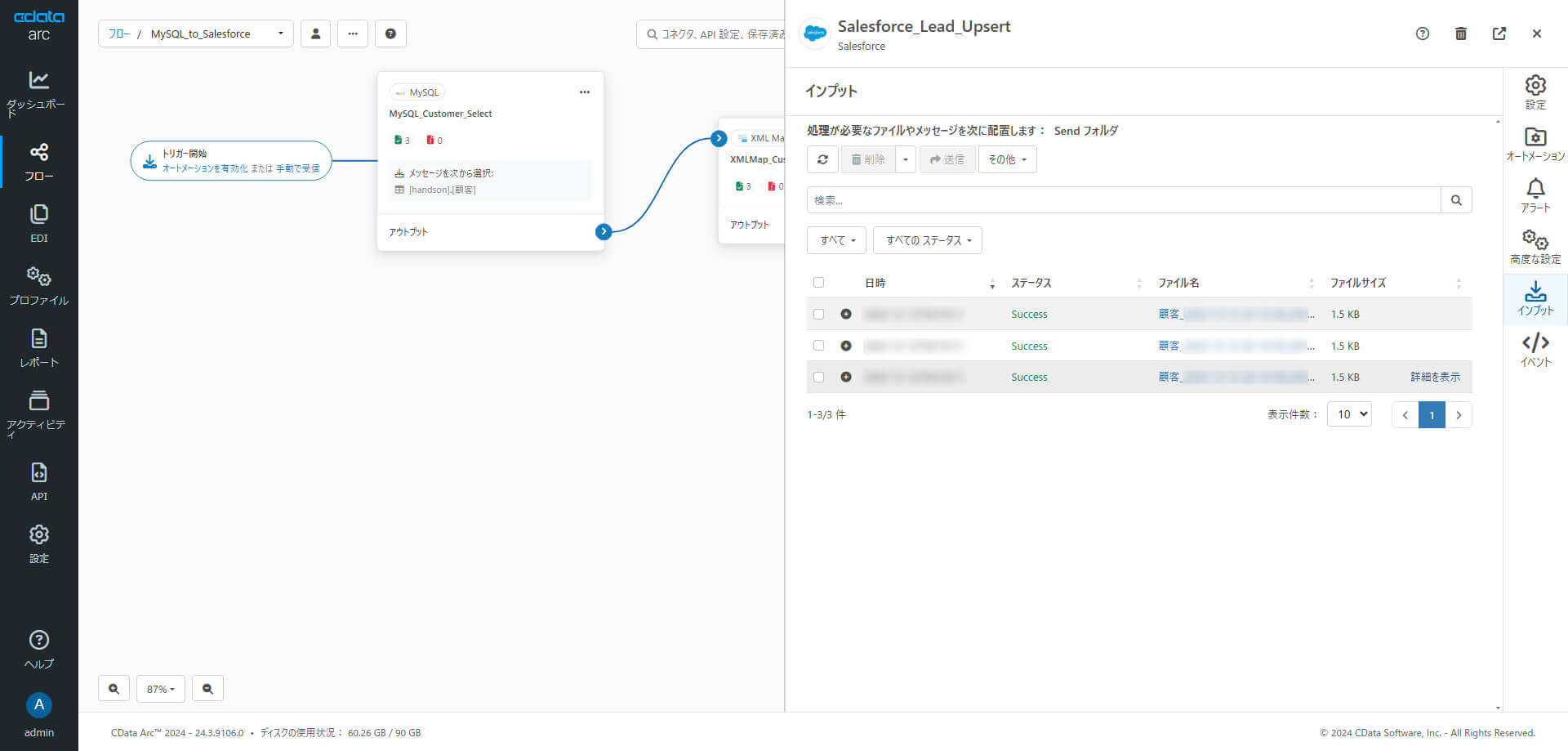Viewport: 1568px width, 751px height.
Task: Click the 検索 search input in input panel
Action: click(x=1124, y=200)
